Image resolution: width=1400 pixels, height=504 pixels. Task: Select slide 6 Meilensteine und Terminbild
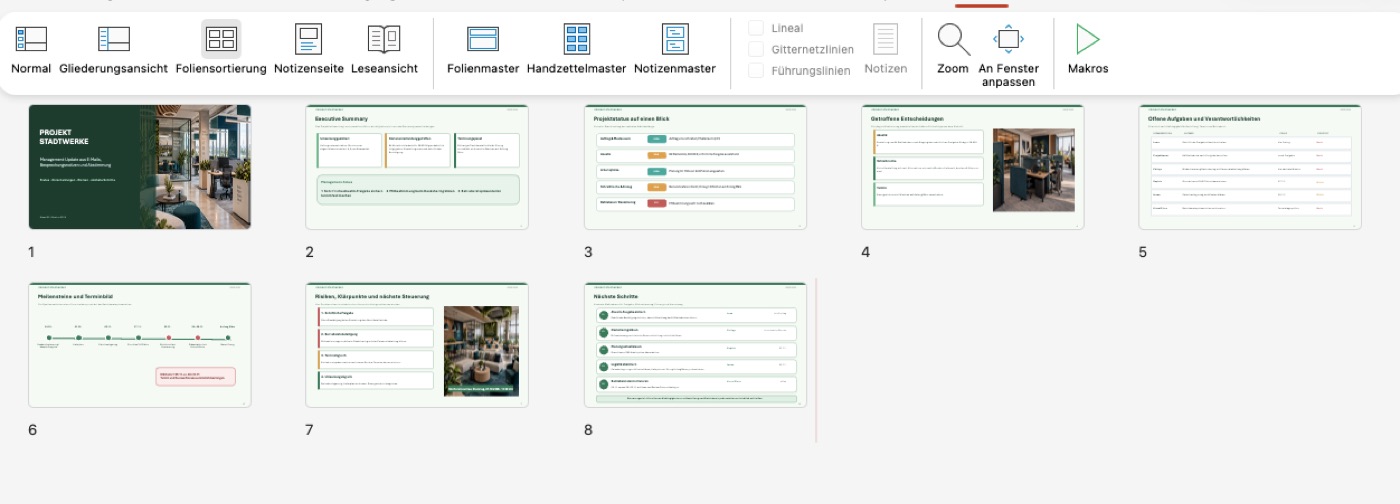coord(140,345)
